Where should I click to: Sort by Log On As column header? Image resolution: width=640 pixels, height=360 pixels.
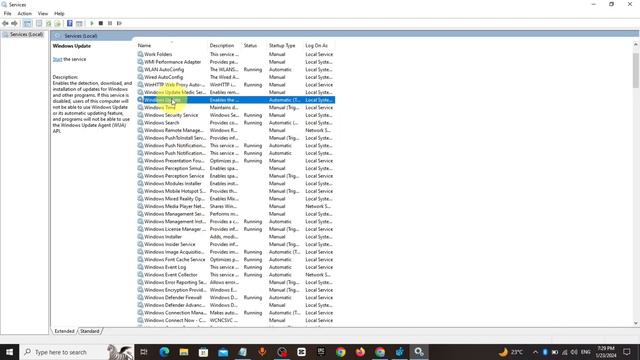pyautogui.click(x=319, y=45)
